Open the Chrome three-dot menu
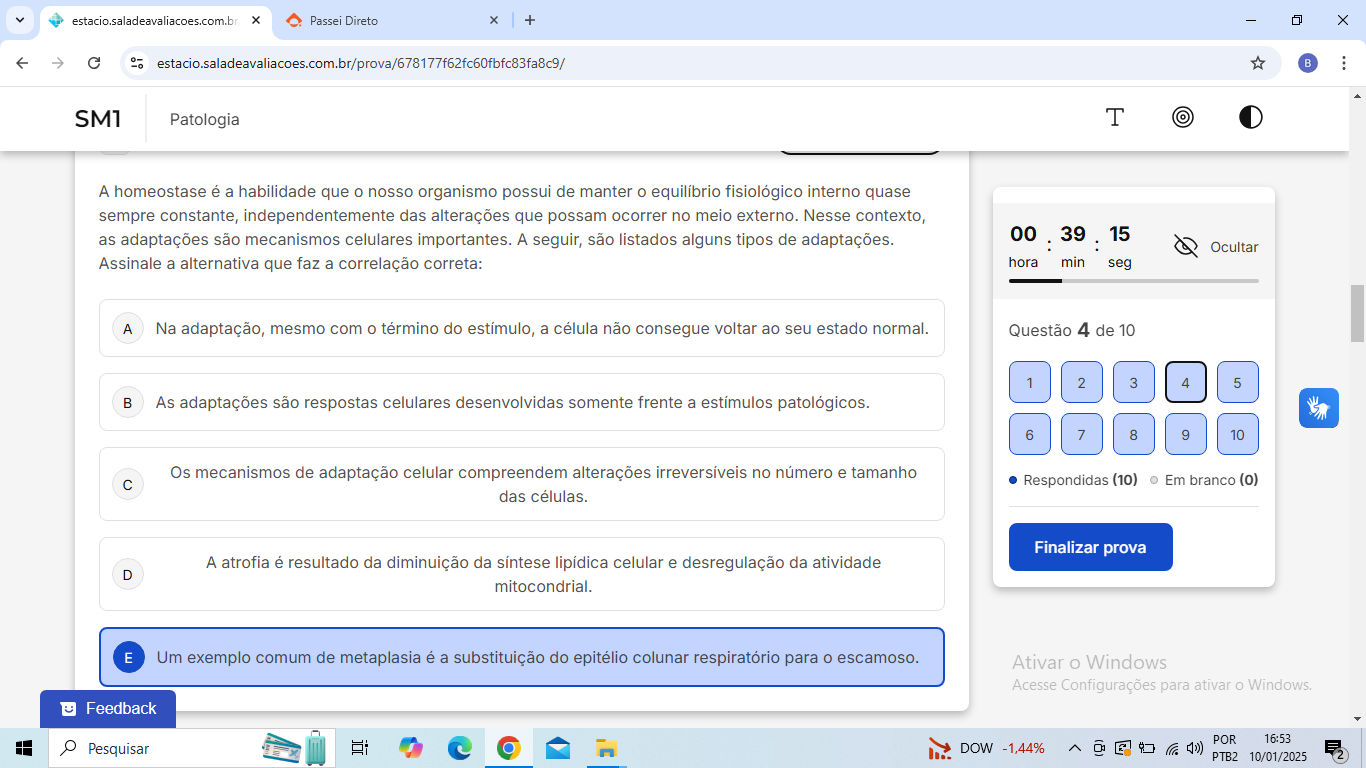Screen dimensions: 1366x768 click(1340, 63)
